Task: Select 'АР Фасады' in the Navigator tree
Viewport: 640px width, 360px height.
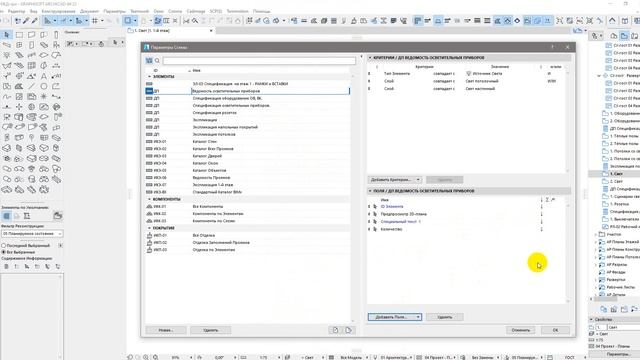Action: click(x=616, y=272)
